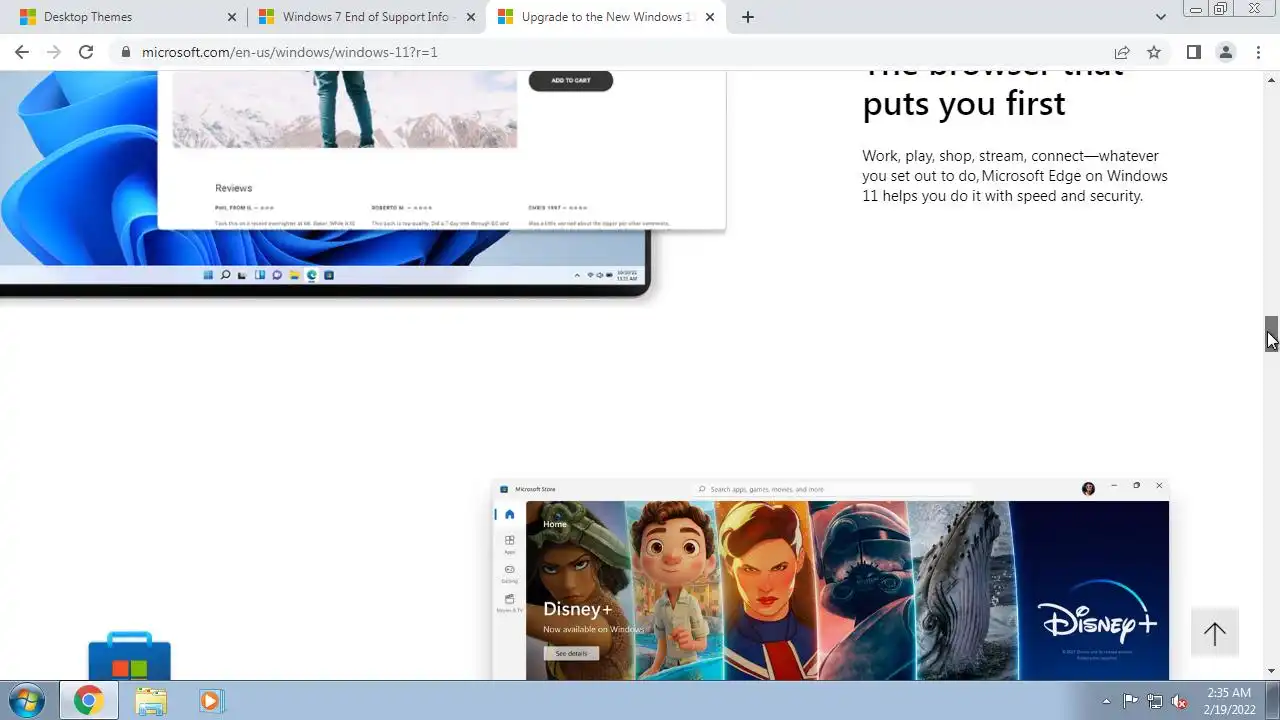Click the Microsoft Edge on Windows 11 paragraph
The image size is (1280, 720).
coord(1015,176)
